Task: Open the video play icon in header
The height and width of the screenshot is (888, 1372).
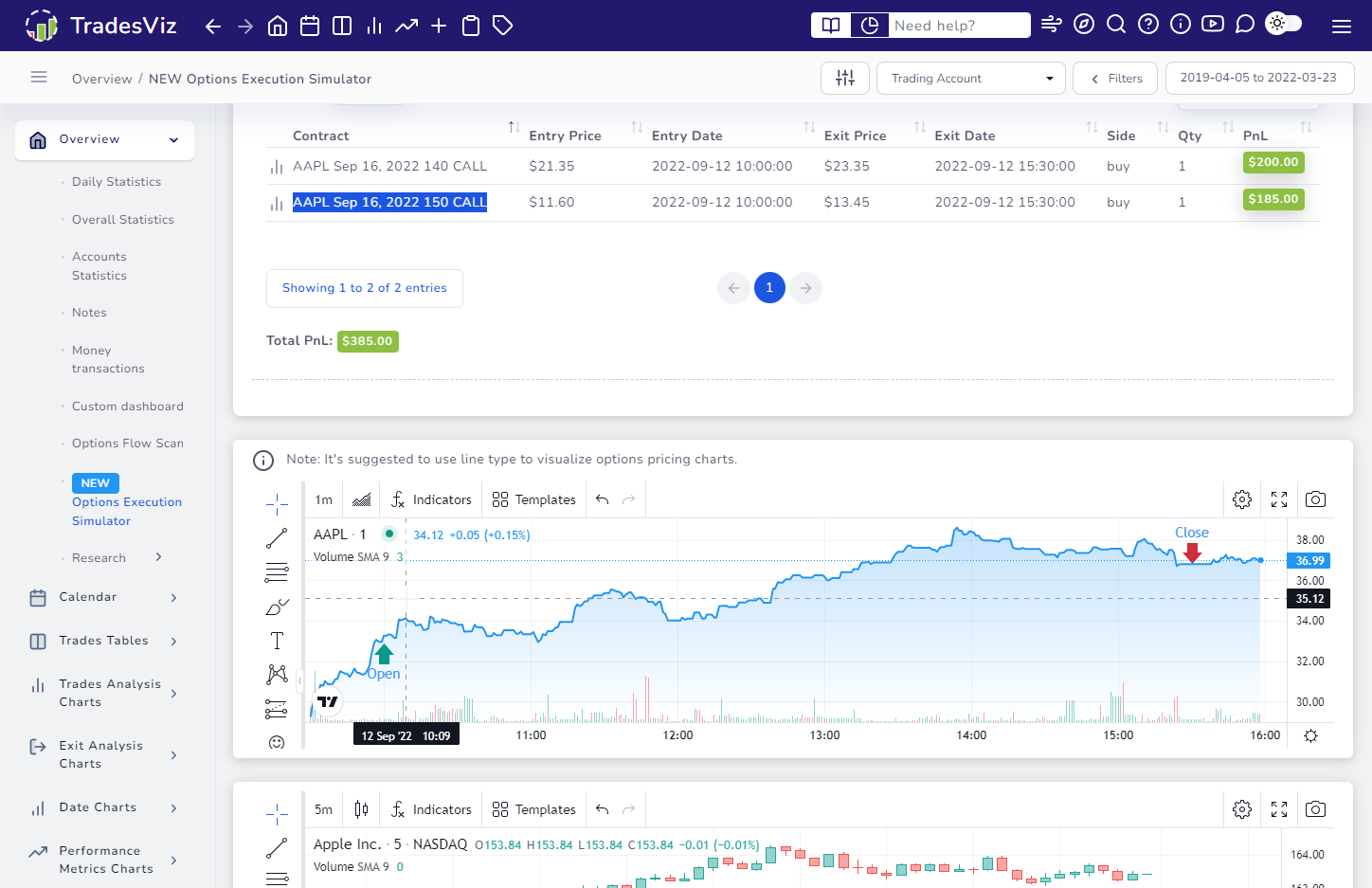Action: [1213, 24]
